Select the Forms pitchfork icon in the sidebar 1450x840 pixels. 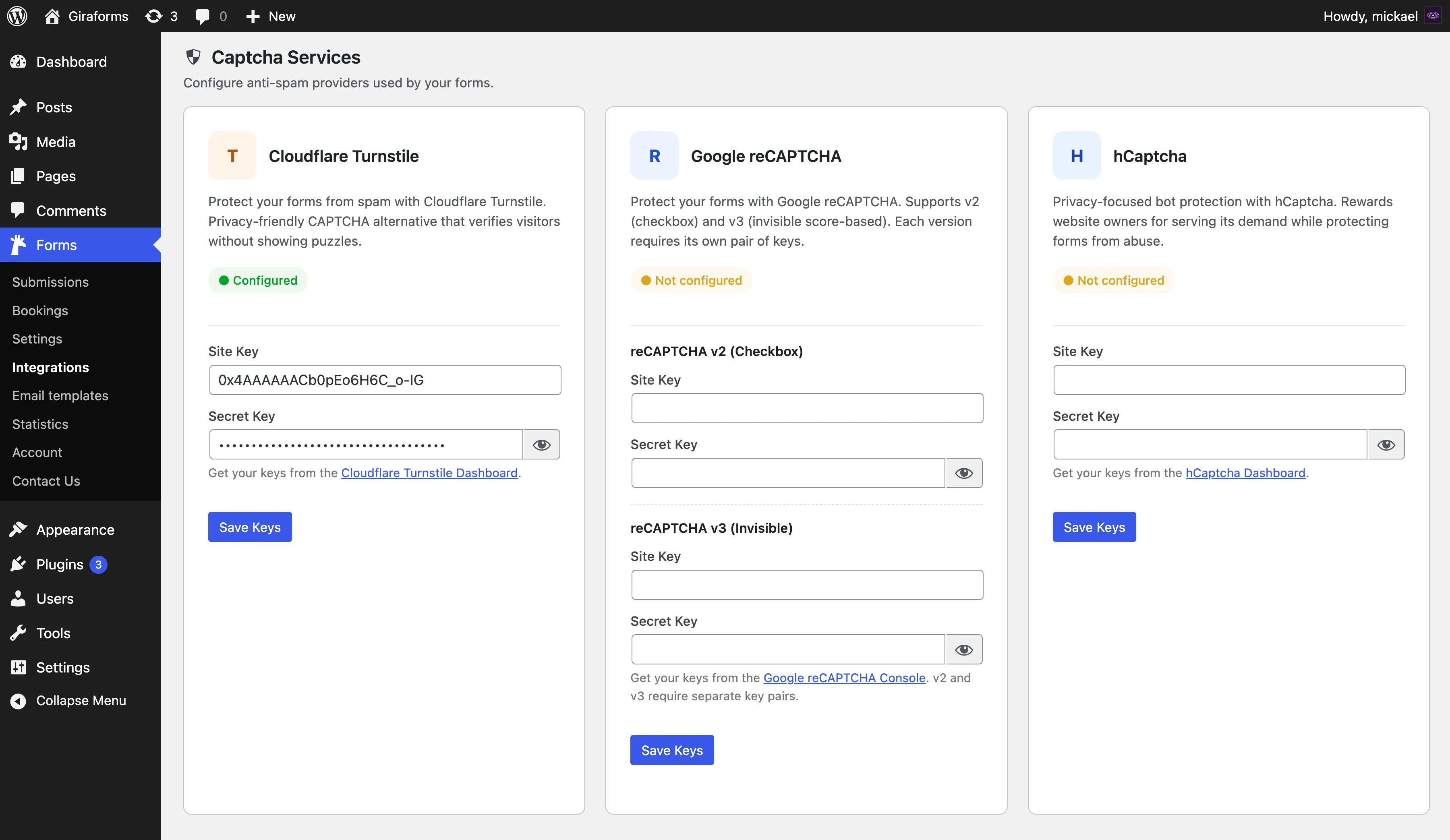19,244
